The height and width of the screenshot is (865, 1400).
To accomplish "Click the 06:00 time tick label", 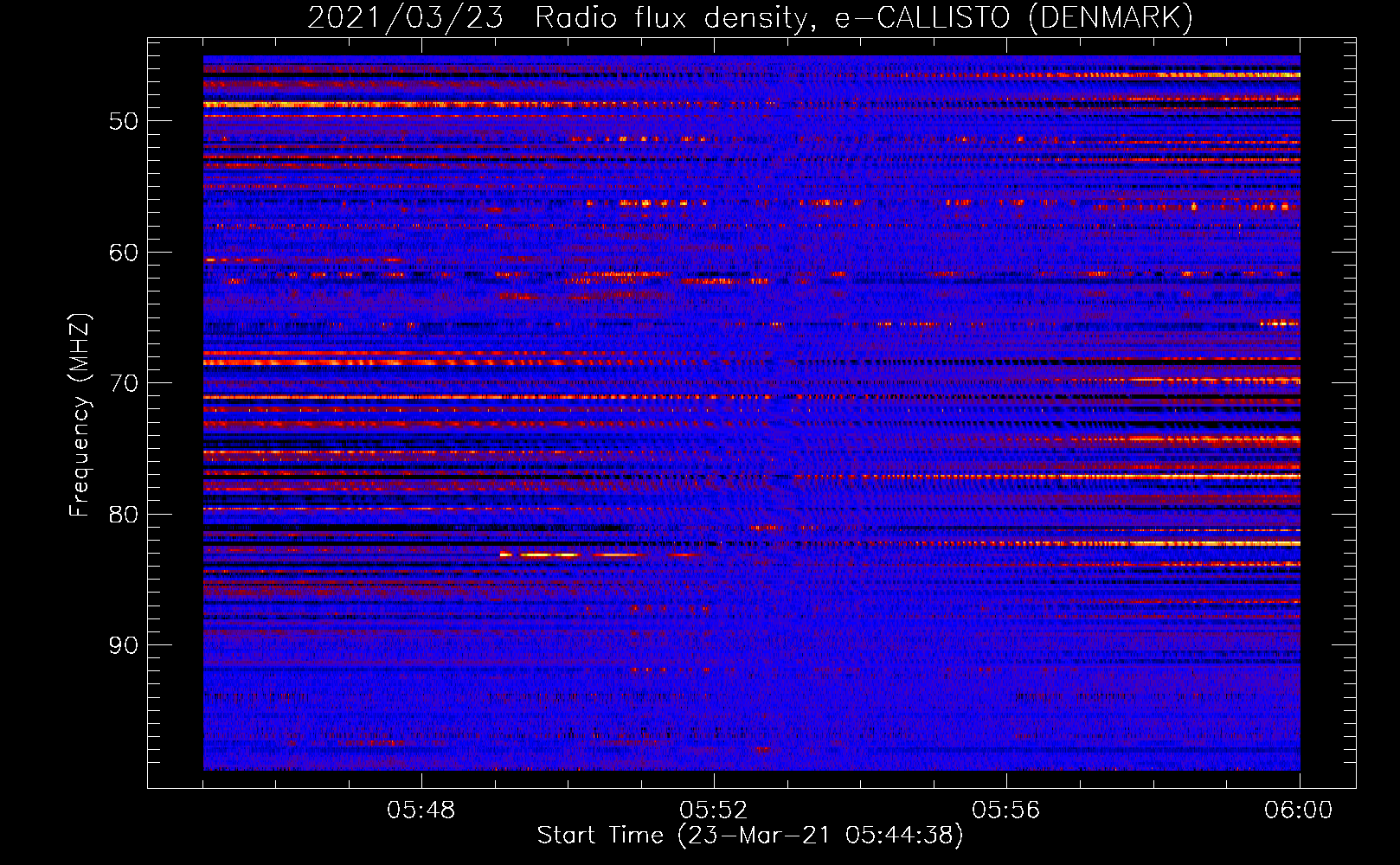I will (1299, 811).
